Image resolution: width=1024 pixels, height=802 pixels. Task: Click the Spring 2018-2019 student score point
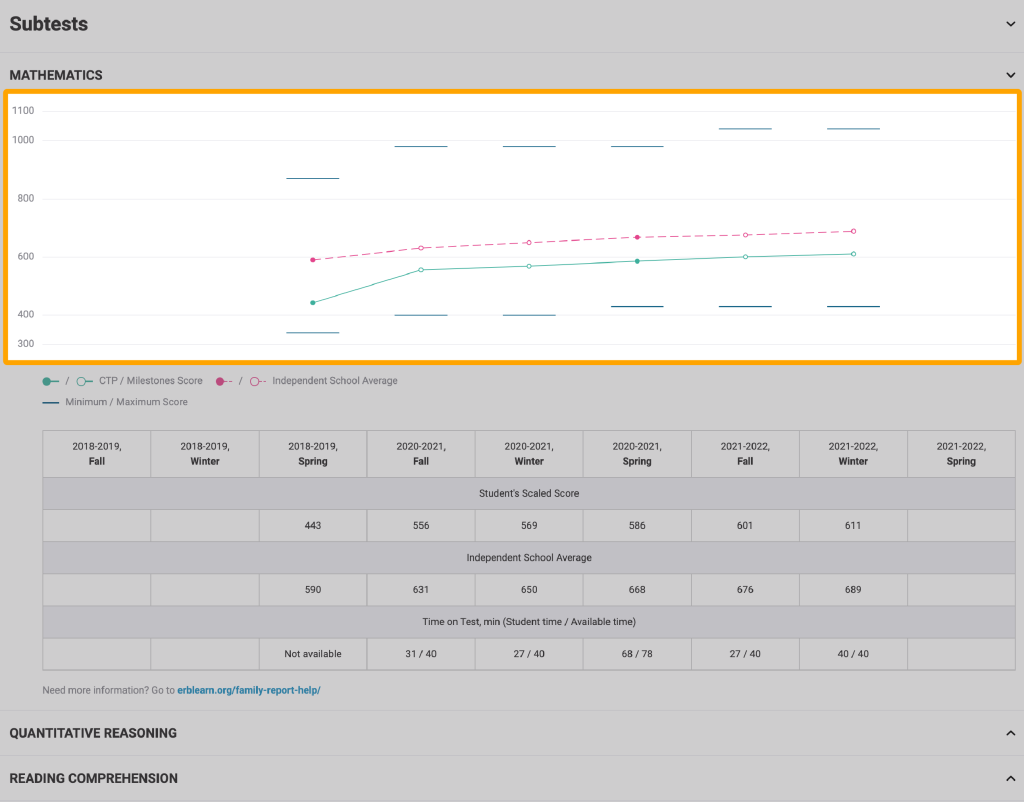tap(313, 302)
